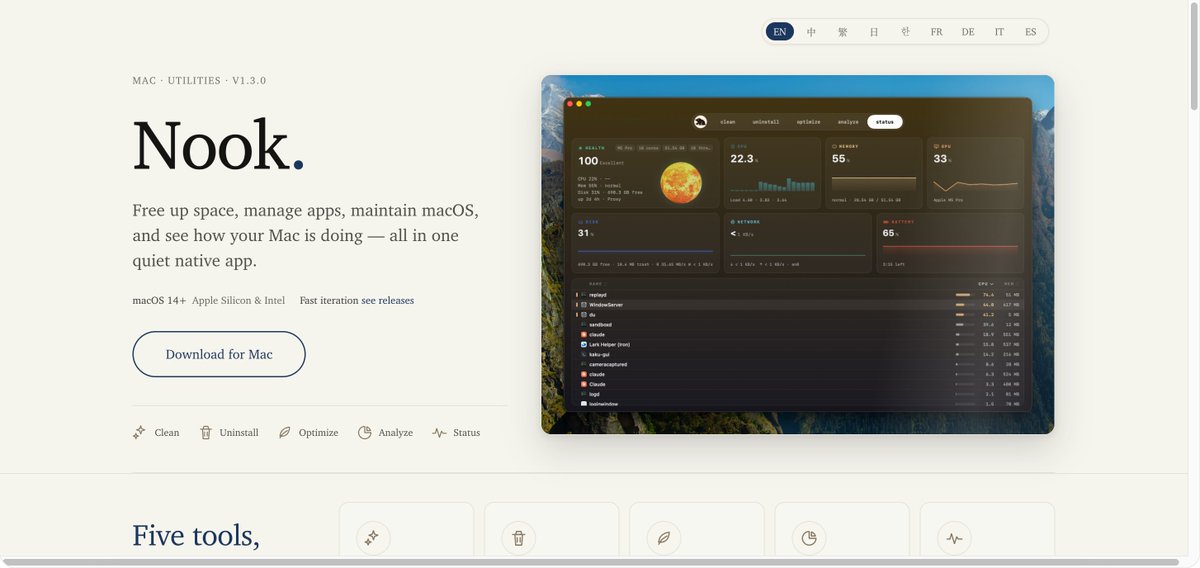The width and height of the screenshot is (1200, 568).
Task: Switch language to ES
Action: click(x=1031, y=32)
